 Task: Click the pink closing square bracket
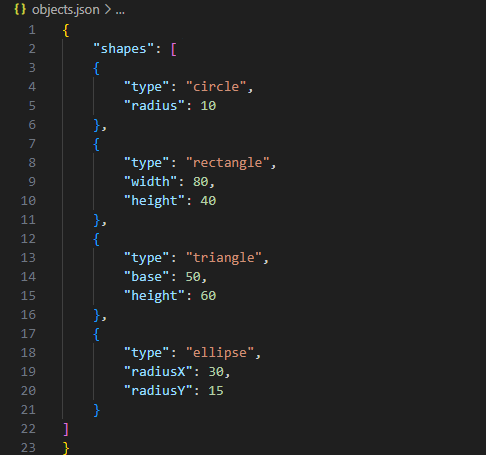pos(66,429)
